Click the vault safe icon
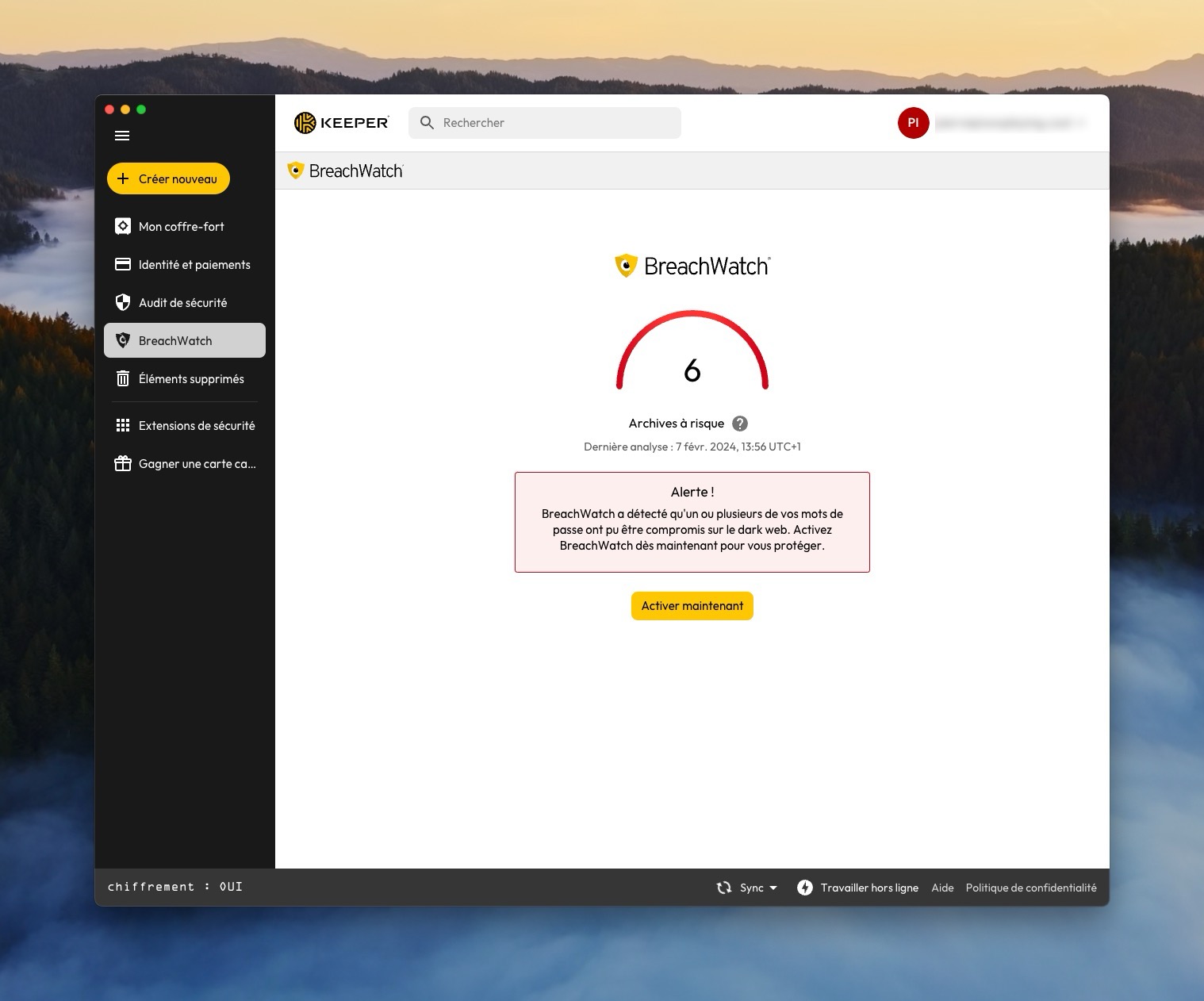This screenshot has height=1001, width=1204. 123,227
